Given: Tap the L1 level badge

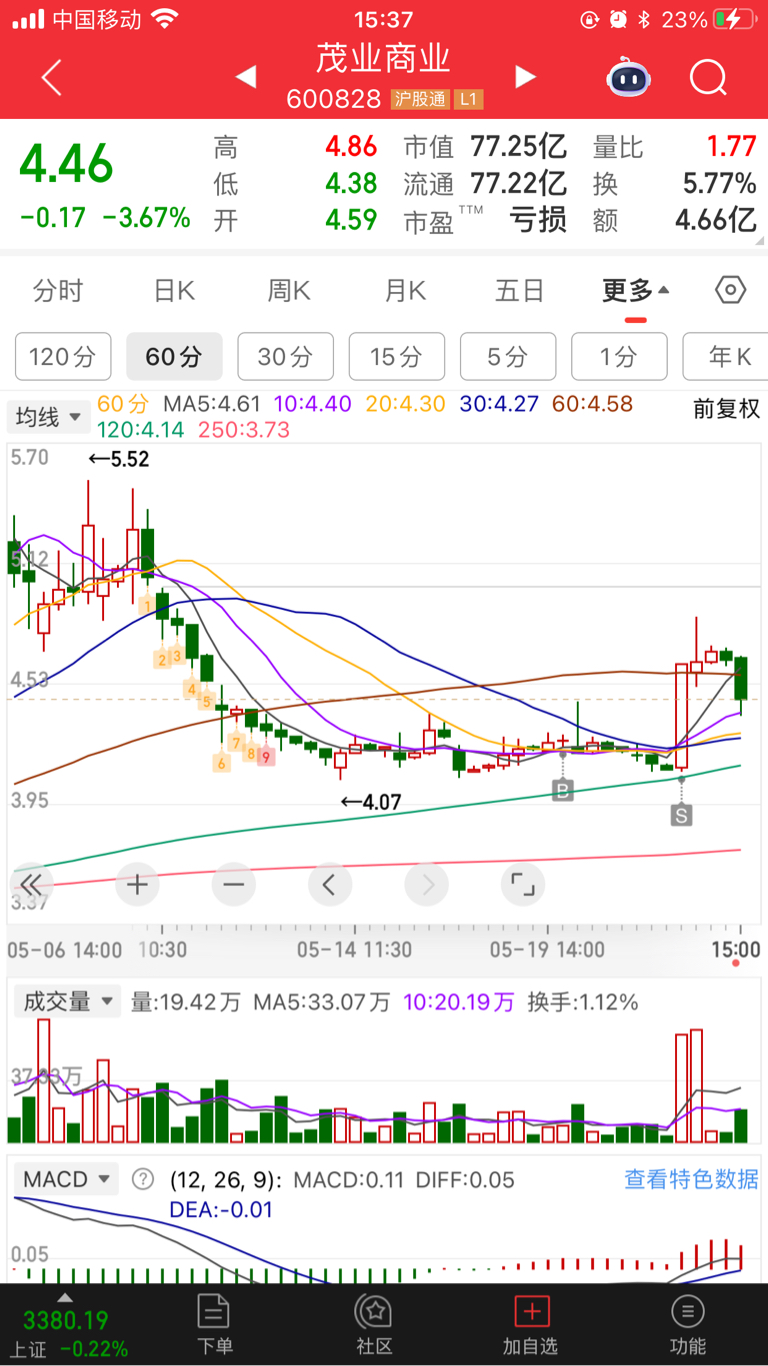Looking at the screenshot, I should (x=469, y=99).
